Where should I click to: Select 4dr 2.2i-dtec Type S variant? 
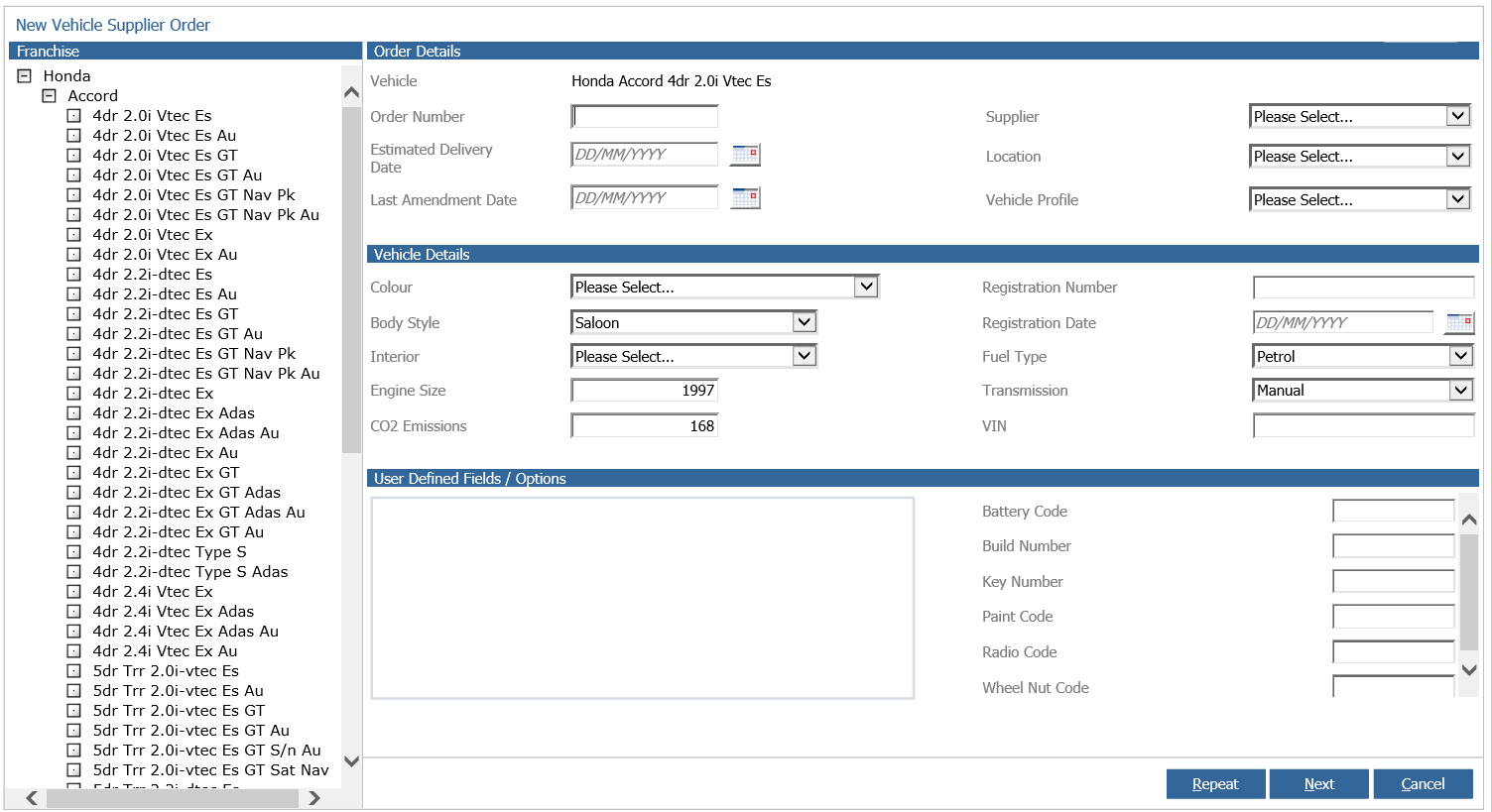pos(170,551)
